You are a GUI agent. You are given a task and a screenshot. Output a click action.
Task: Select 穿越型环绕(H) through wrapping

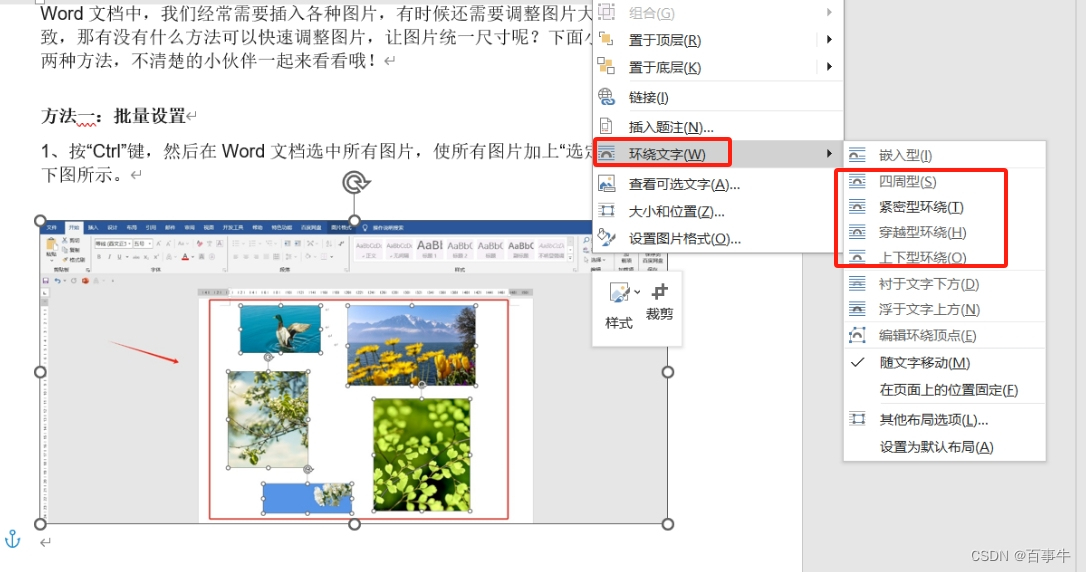point(944,232)
